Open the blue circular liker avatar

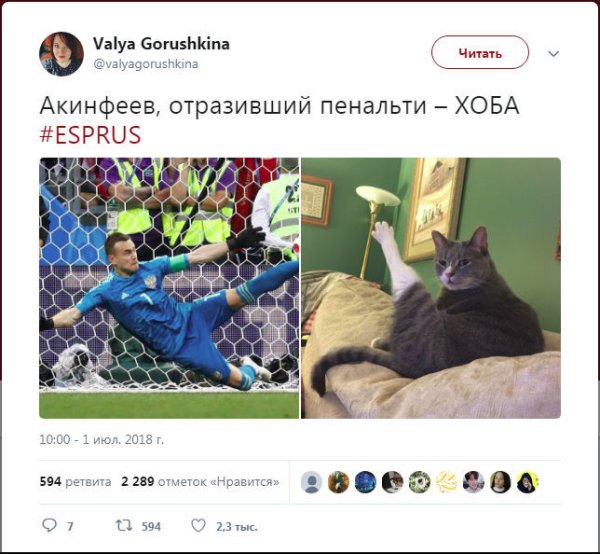point(365,482)
